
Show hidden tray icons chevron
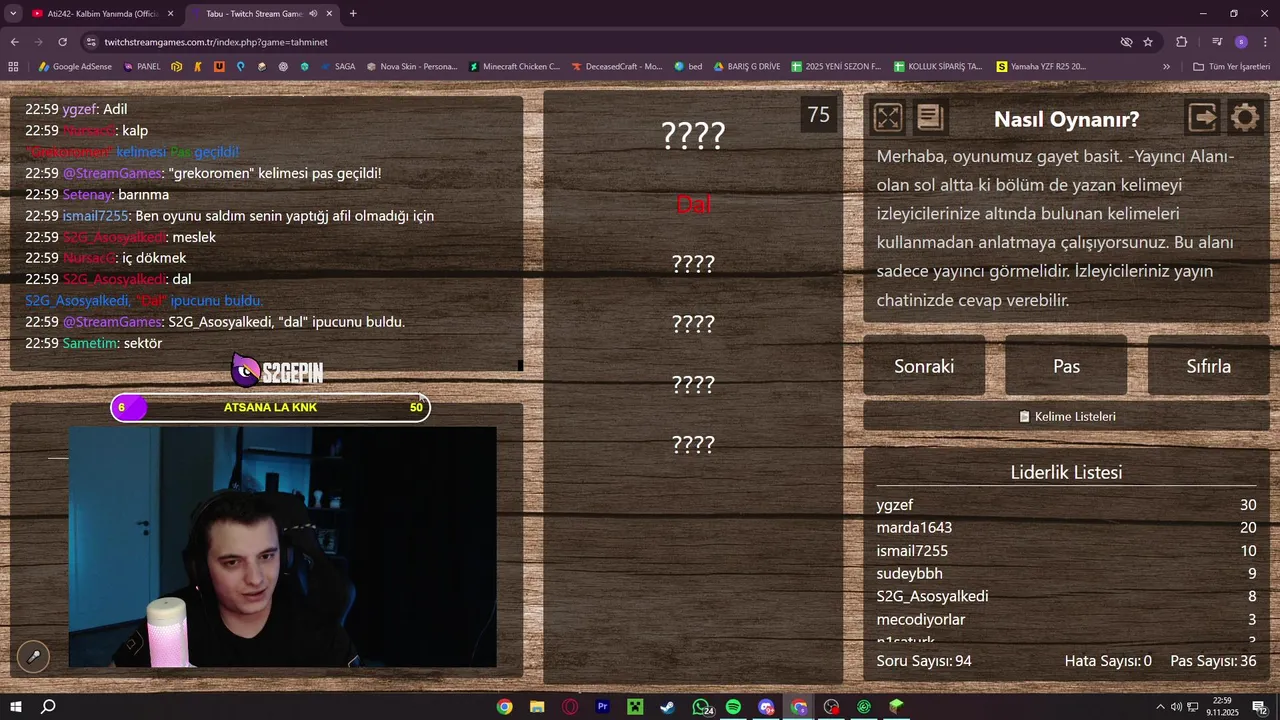click(1160, 707)
